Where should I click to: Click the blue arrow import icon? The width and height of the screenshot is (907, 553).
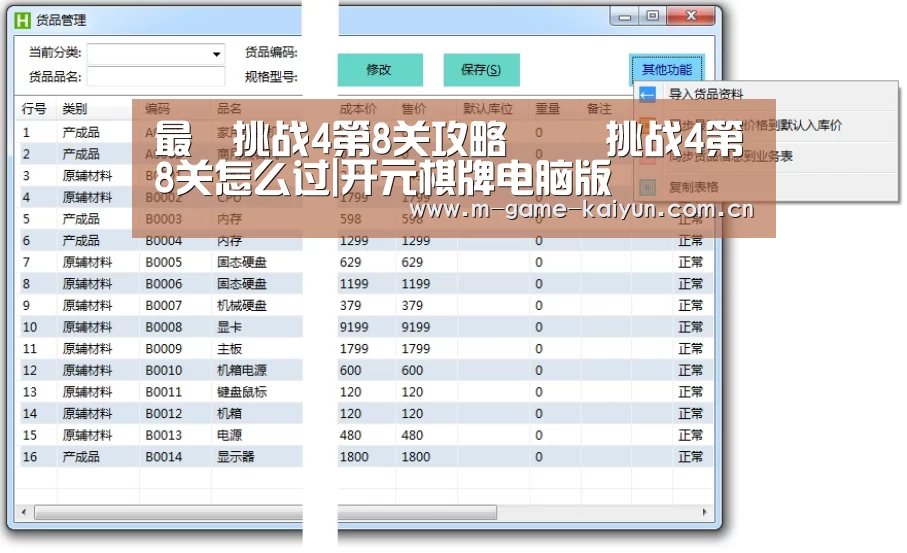coord(647,94)
